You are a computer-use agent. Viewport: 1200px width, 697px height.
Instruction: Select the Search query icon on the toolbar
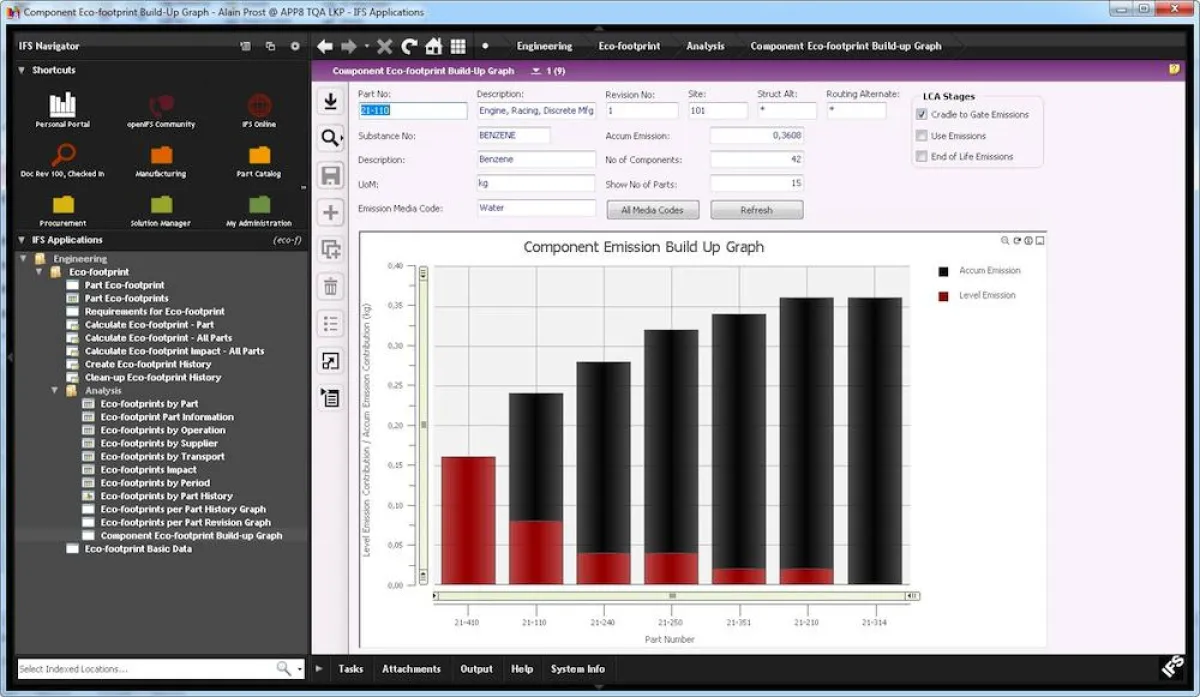point(330,138)
